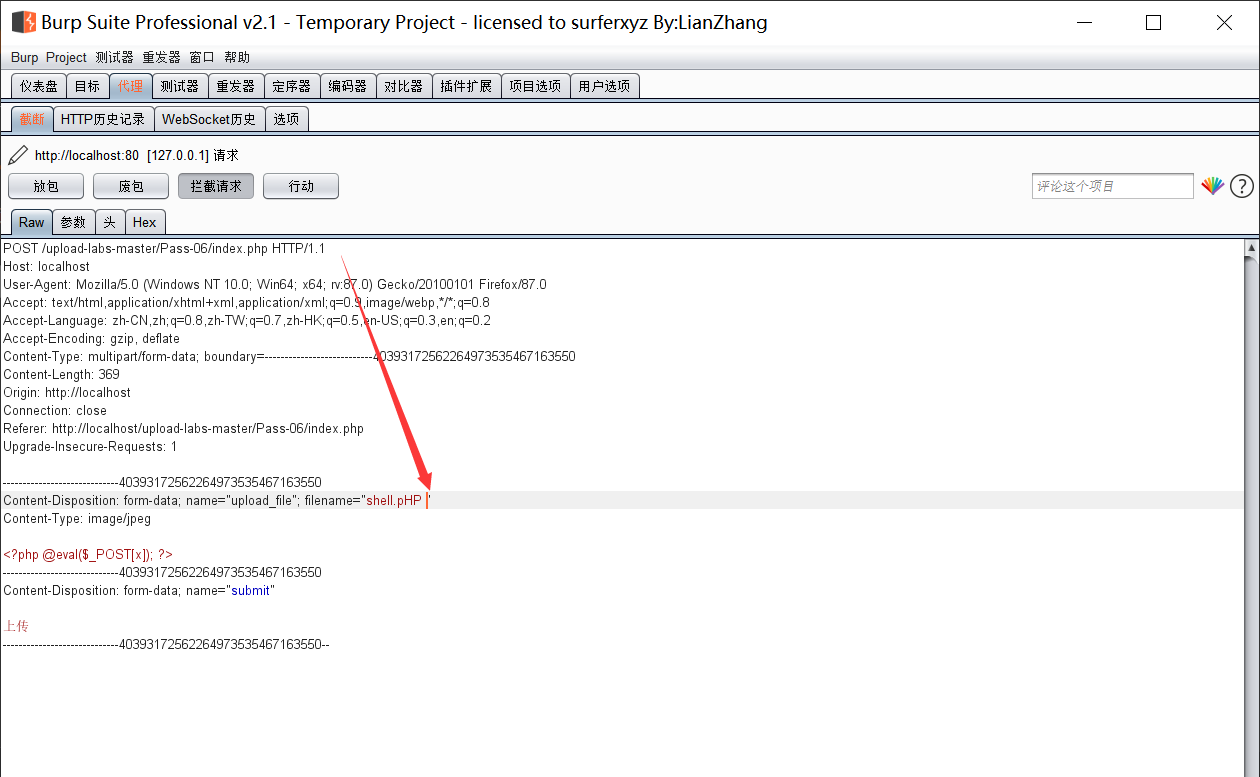Image resolution: width=1260 pixels, height=777 pixels.
Task: Click the 废包 drop button
Action: click(x=131, y=186)
